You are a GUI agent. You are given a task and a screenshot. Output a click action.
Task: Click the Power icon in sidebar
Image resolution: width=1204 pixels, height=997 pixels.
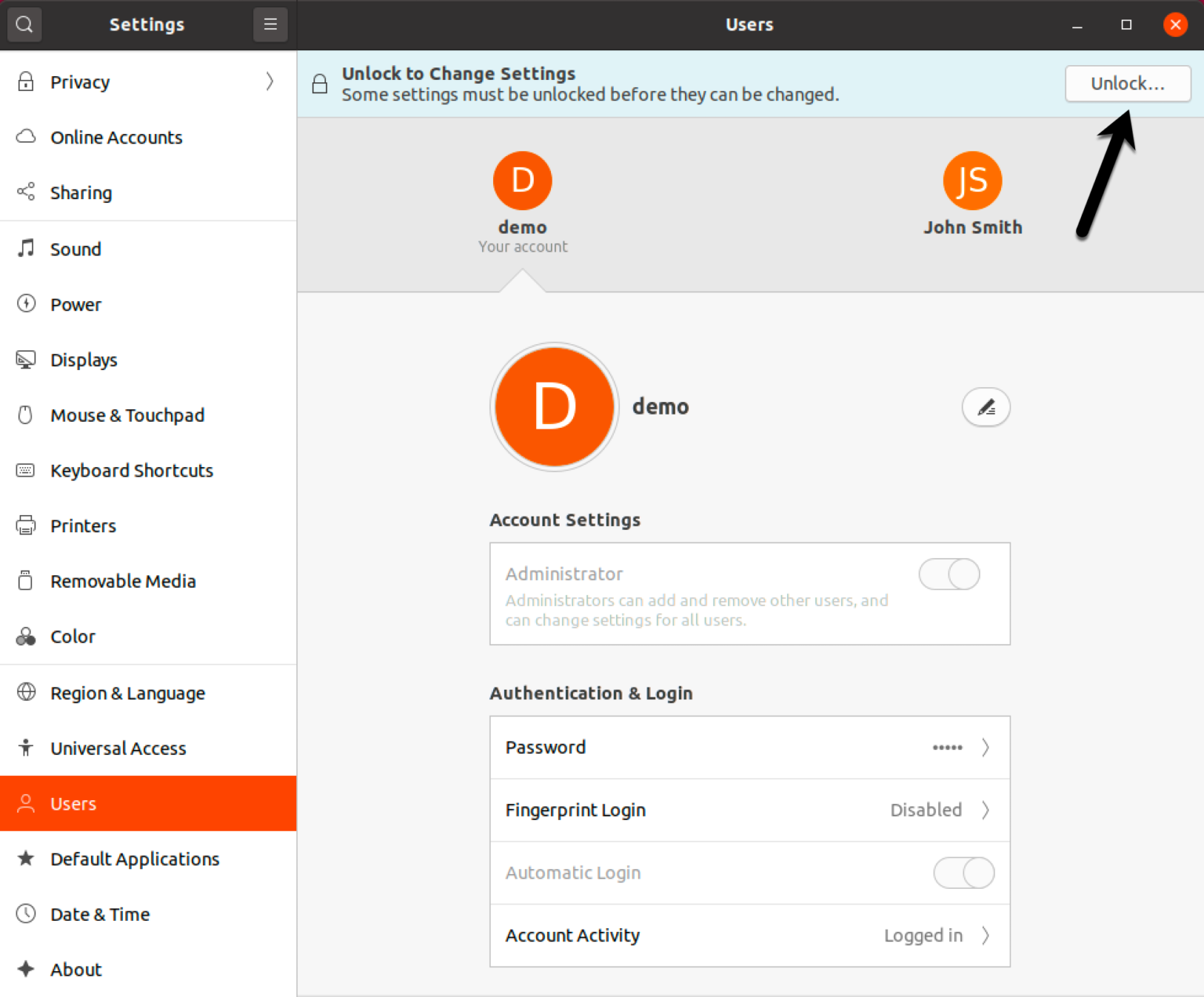tap(26, 304)
